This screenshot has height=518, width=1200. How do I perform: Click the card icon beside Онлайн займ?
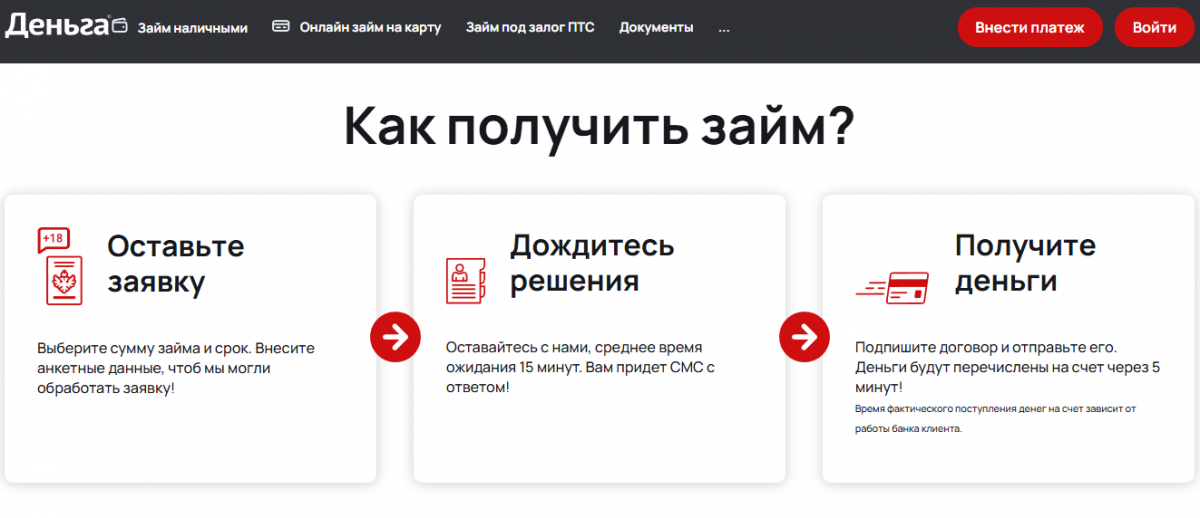281,27
